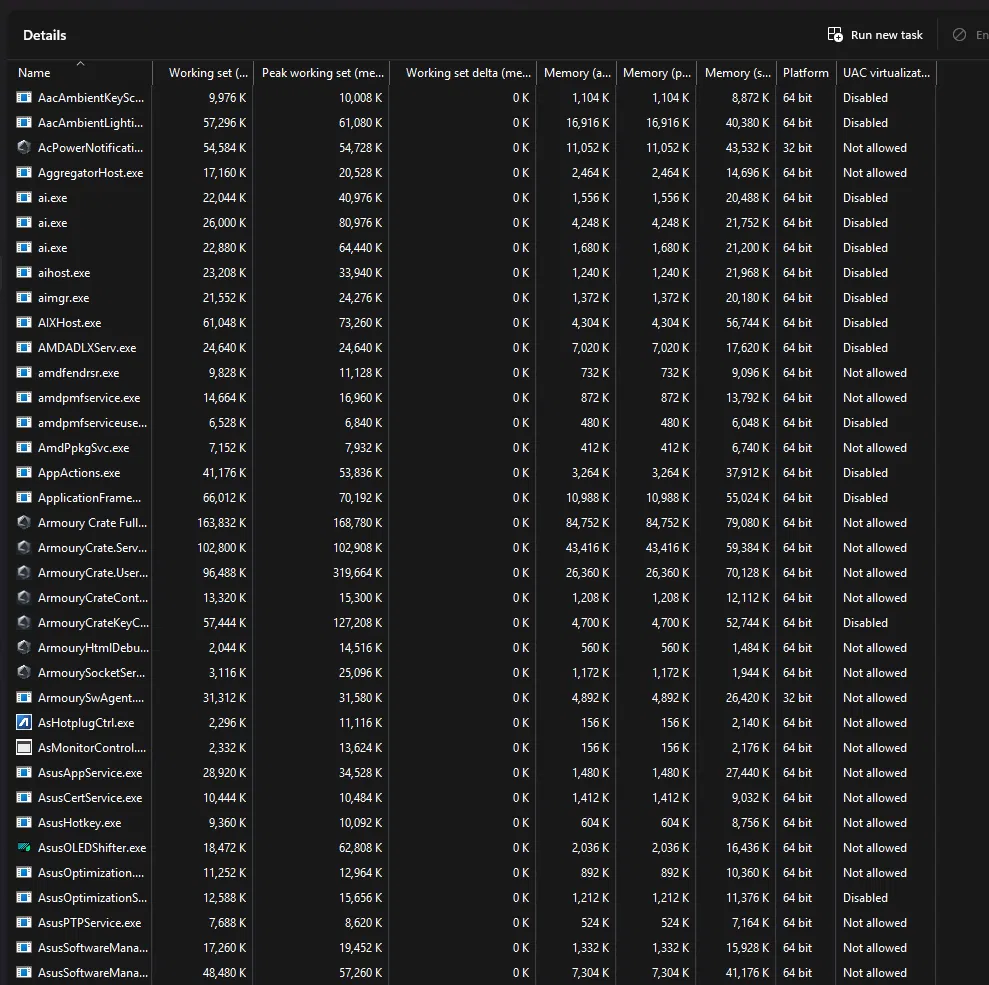Select the amdpmfserviceuse... row name
Image resolution: width=989 pixels, height=985 pixels.
pos(92,423)
